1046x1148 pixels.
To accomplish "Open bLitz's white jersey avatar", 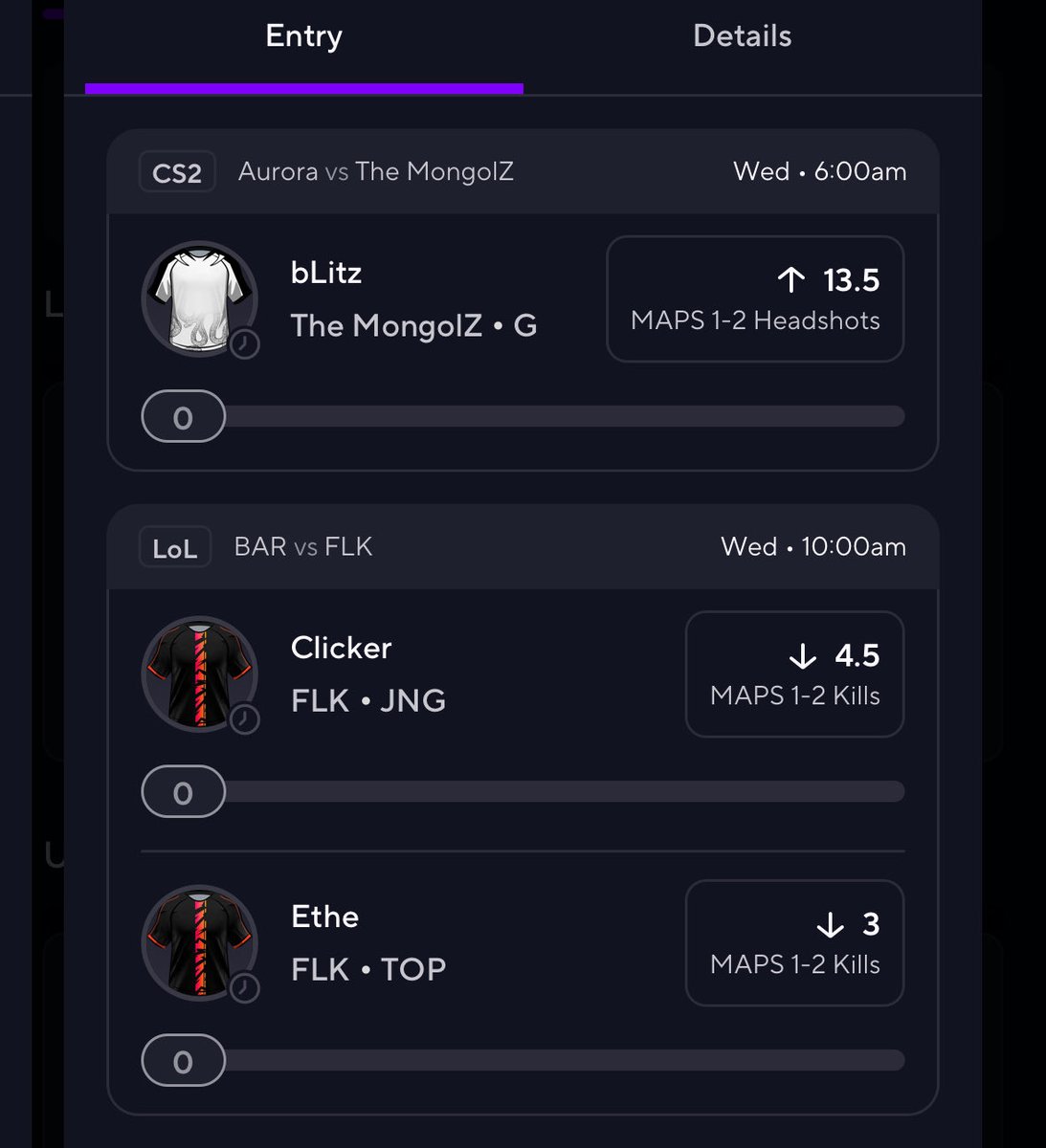I will click(x=200, y=298).
